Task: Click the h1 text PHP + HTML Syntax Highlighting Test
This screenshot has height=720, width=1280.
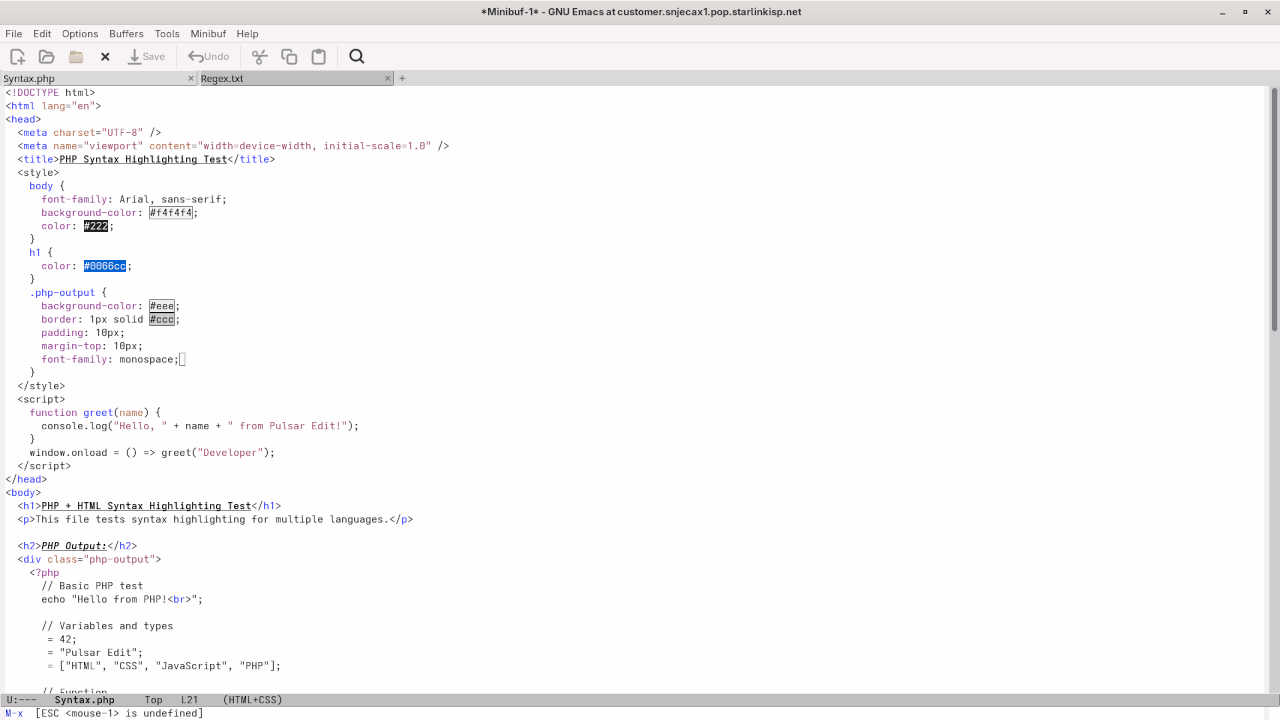Action: (x=146, y=506)
